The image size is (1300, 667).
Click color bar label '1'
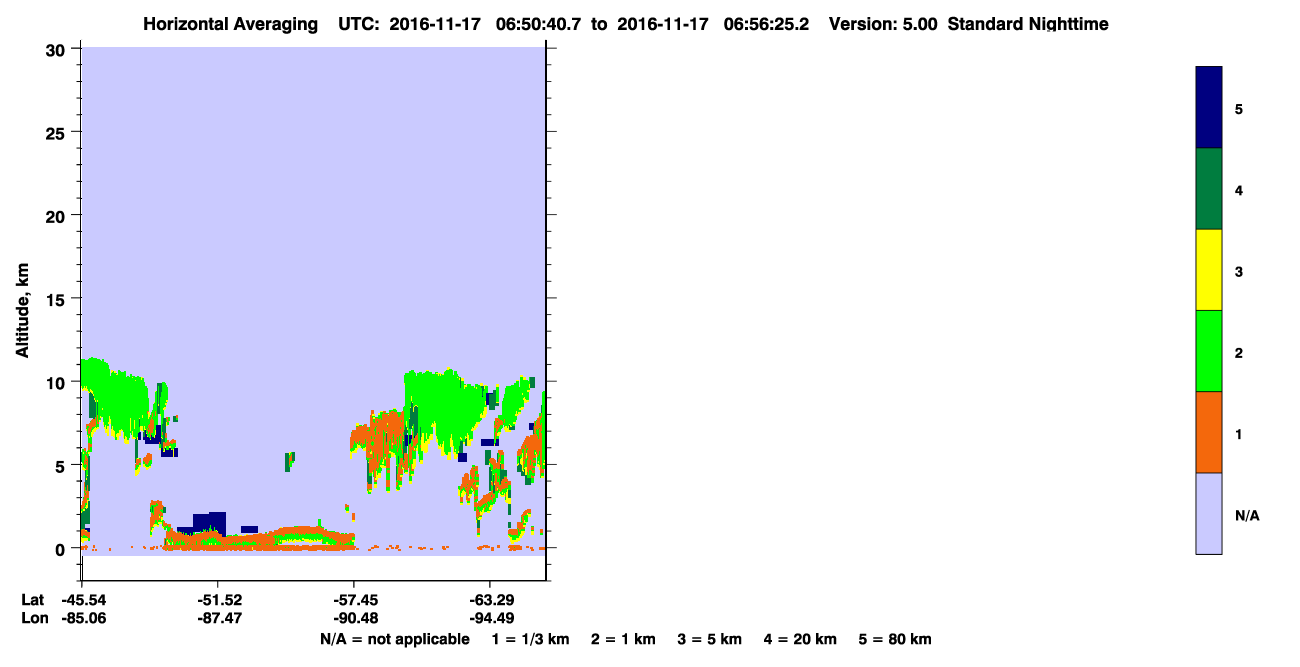pyautogui.click(x=1239, y=434)
